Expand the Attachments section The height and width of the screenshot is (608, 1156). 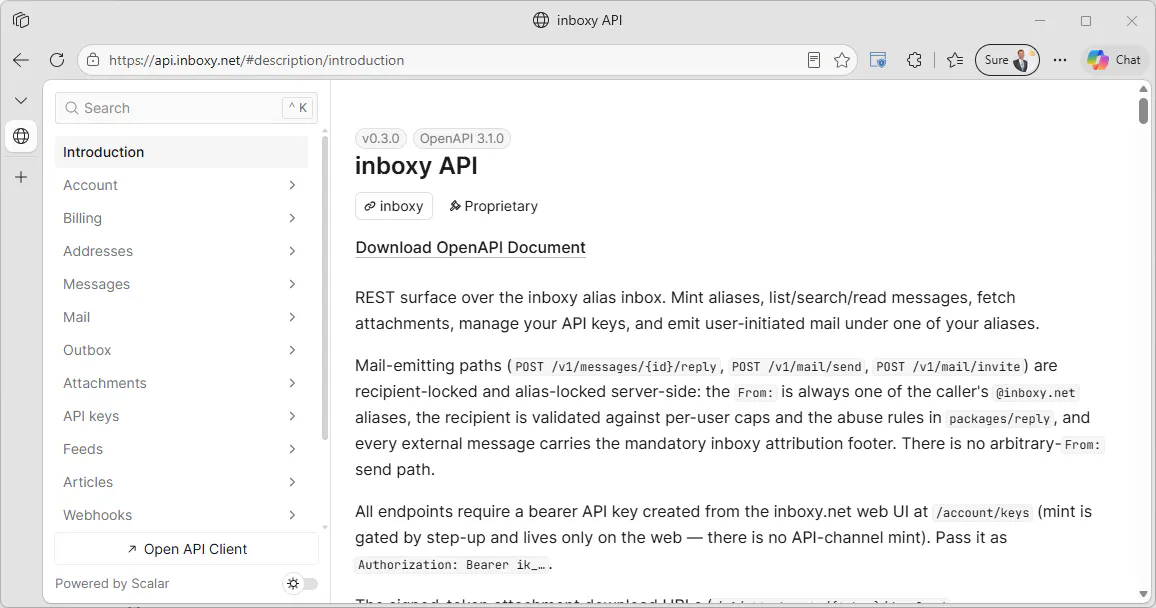tap(181, 383)
